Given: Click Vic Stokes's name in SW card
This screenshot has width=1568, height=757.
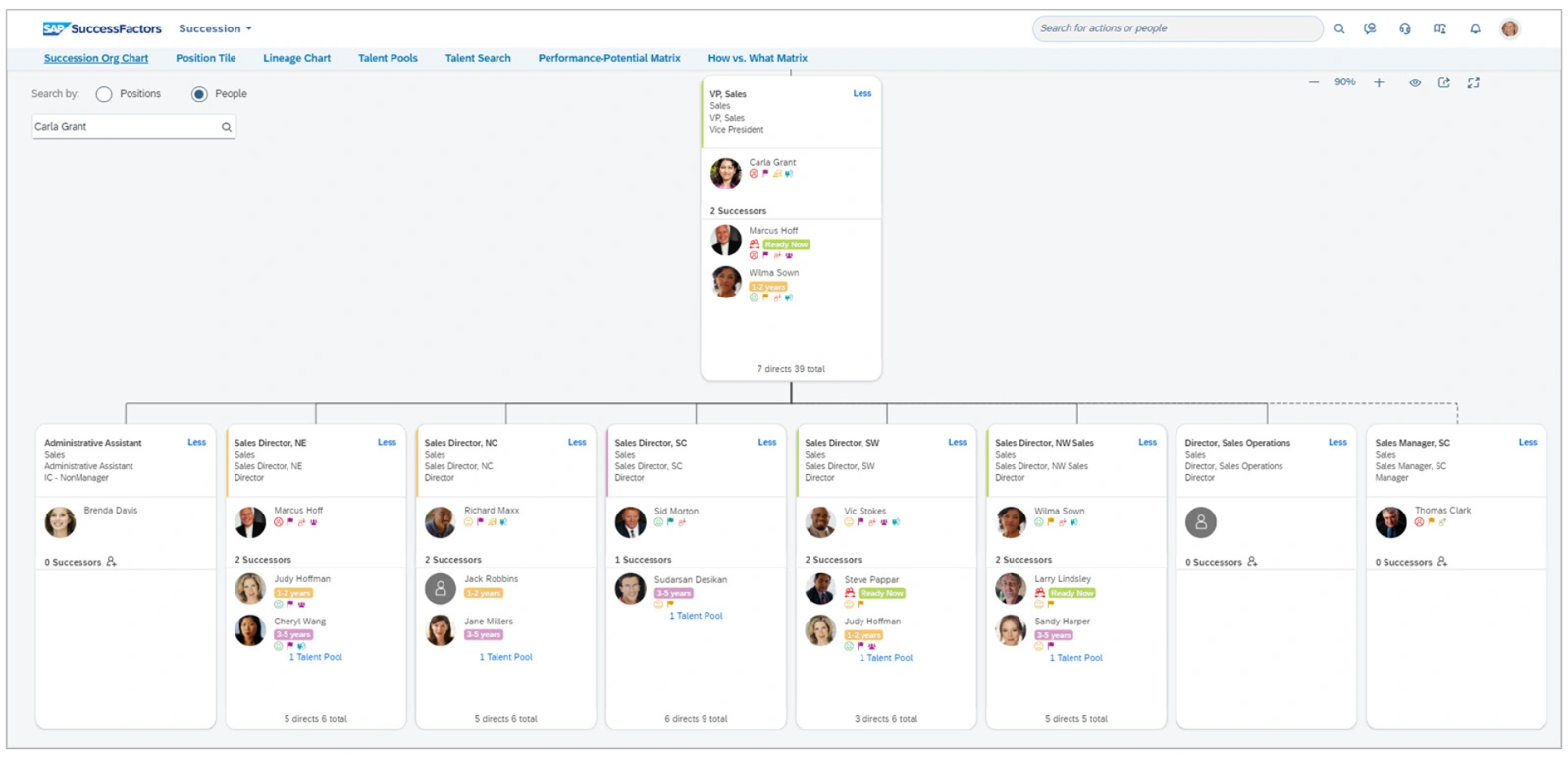Looking at the screenshot, I should click(x=865, y=511).
